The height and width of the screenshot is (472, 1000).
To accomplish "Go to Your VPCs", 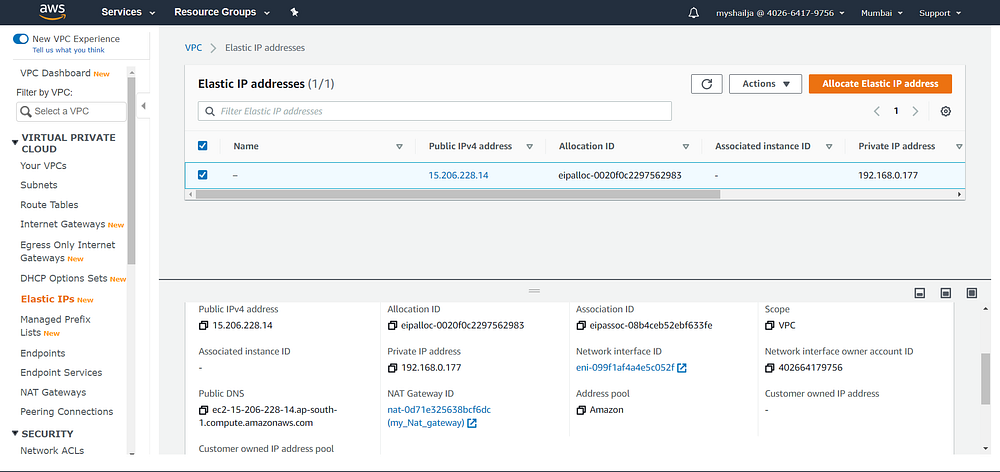I will (43, 166).
